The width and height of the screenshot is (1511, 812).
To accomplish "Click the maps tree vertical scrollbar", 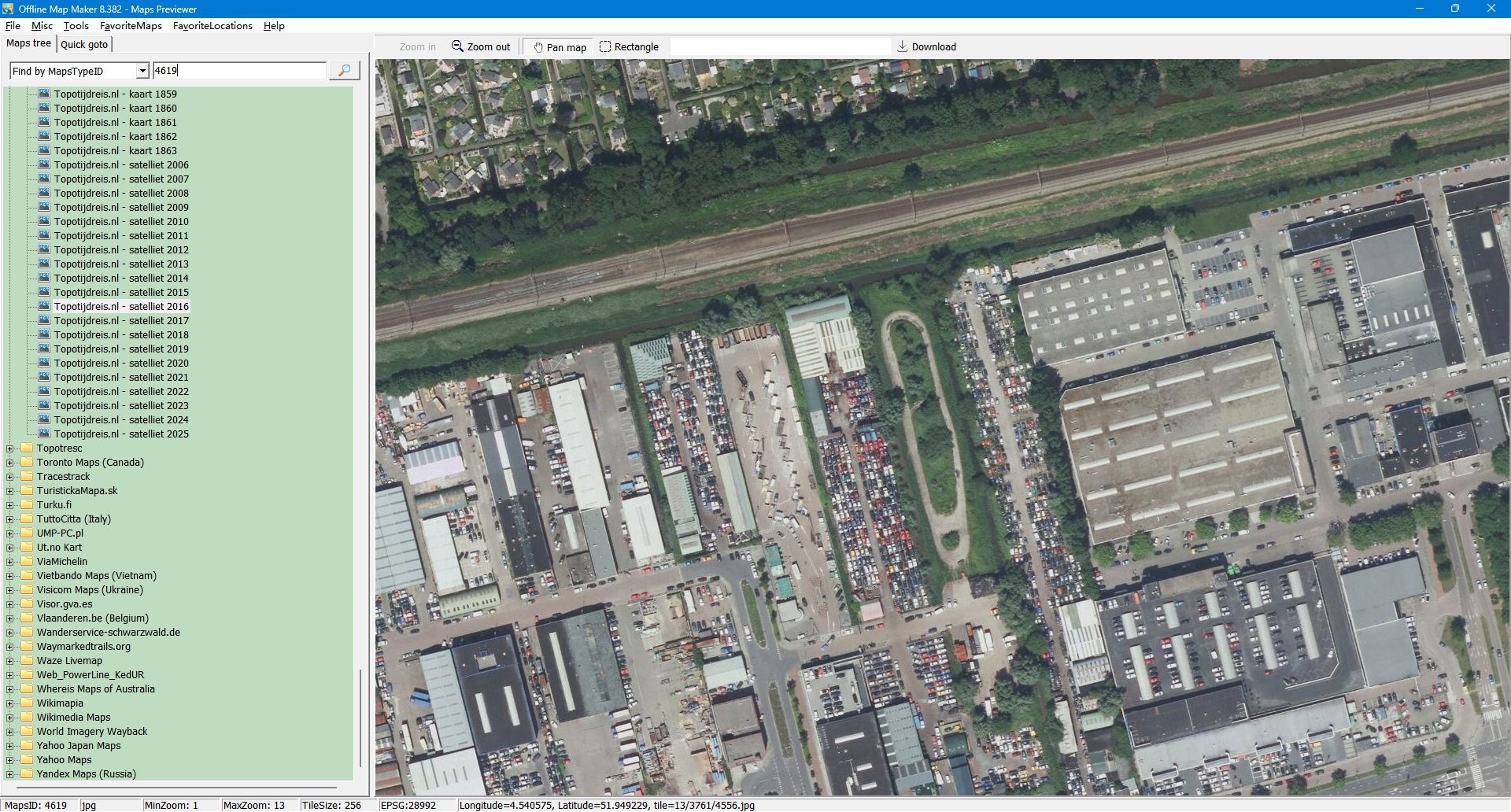I will 360,716.
